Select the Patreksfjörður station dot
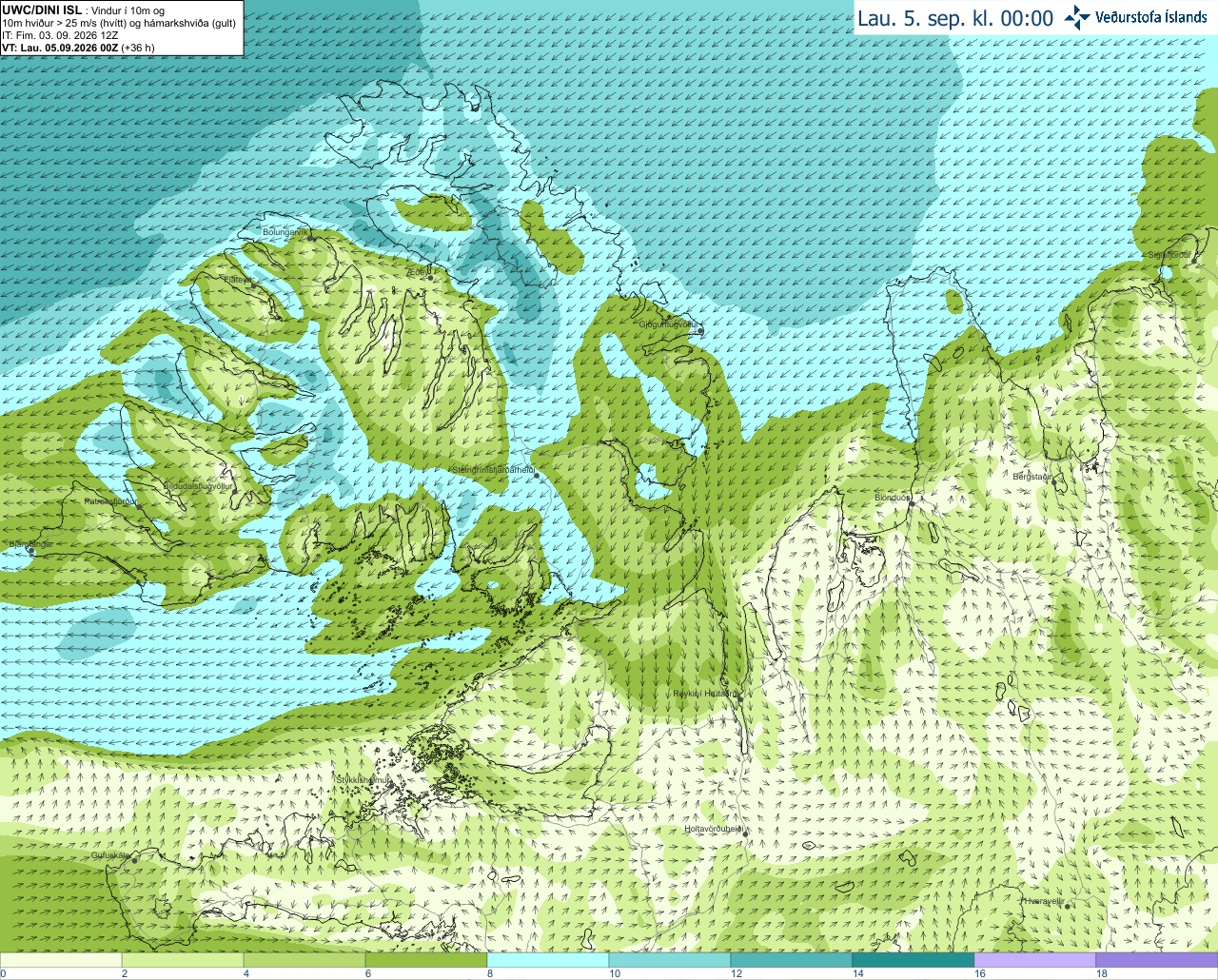The height and width of the screenshot is (980, 1218). pos(141,506)
